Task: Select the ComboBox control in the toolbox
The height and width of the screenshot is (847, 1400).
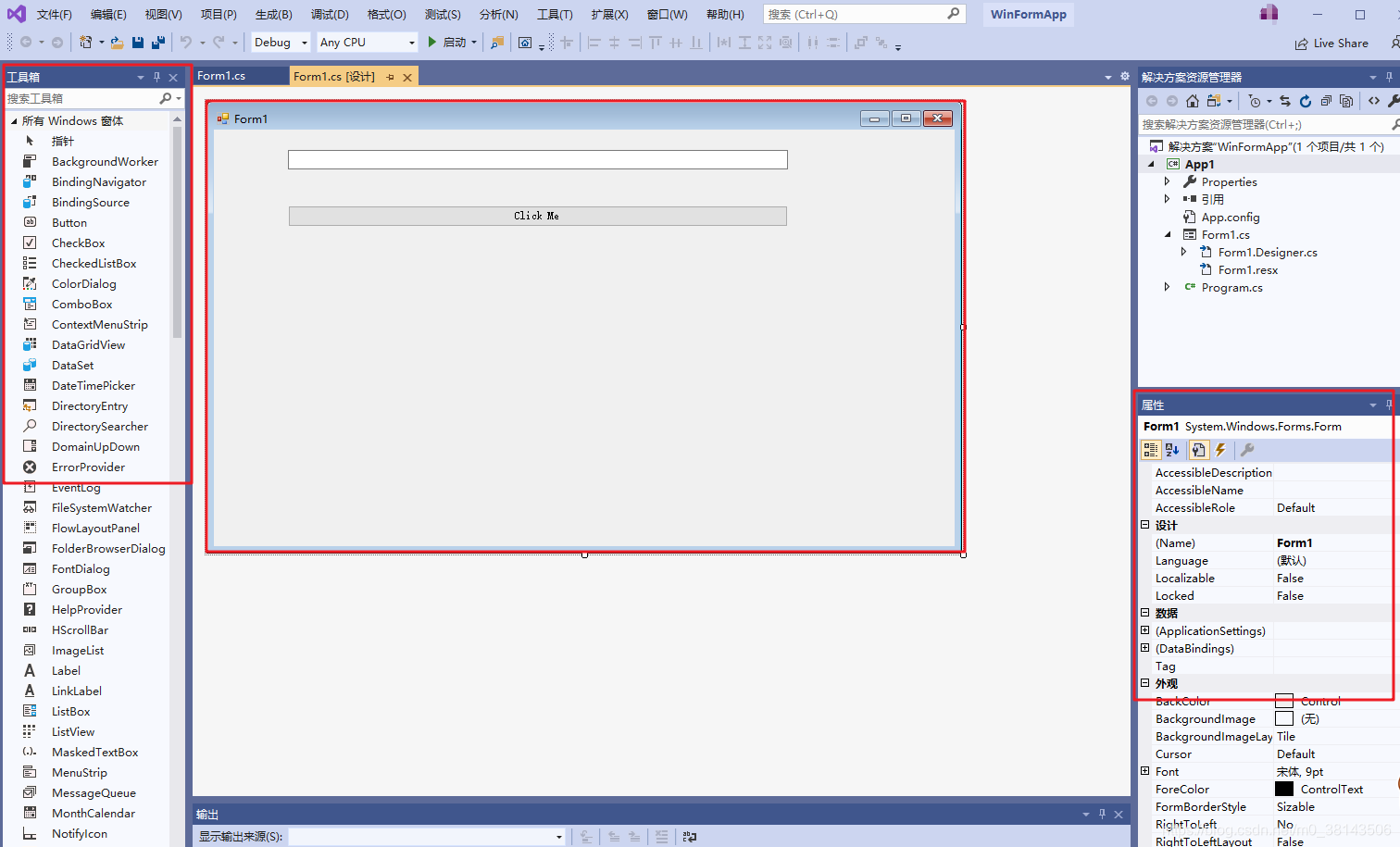Action: click(x=81, y=305)
